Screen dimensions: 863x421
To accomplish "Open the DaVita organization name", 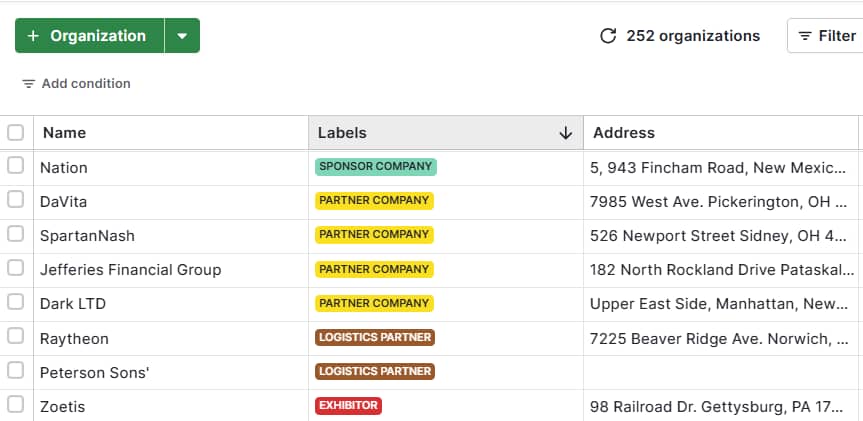I will click(63, 201).
